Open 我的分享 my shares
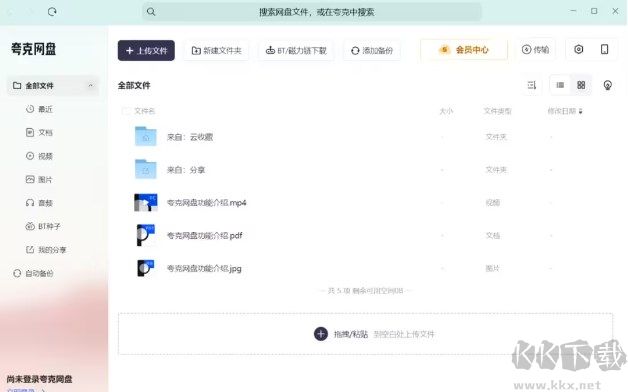Viewport: 628px width, 392px height. tap(52, 250)
